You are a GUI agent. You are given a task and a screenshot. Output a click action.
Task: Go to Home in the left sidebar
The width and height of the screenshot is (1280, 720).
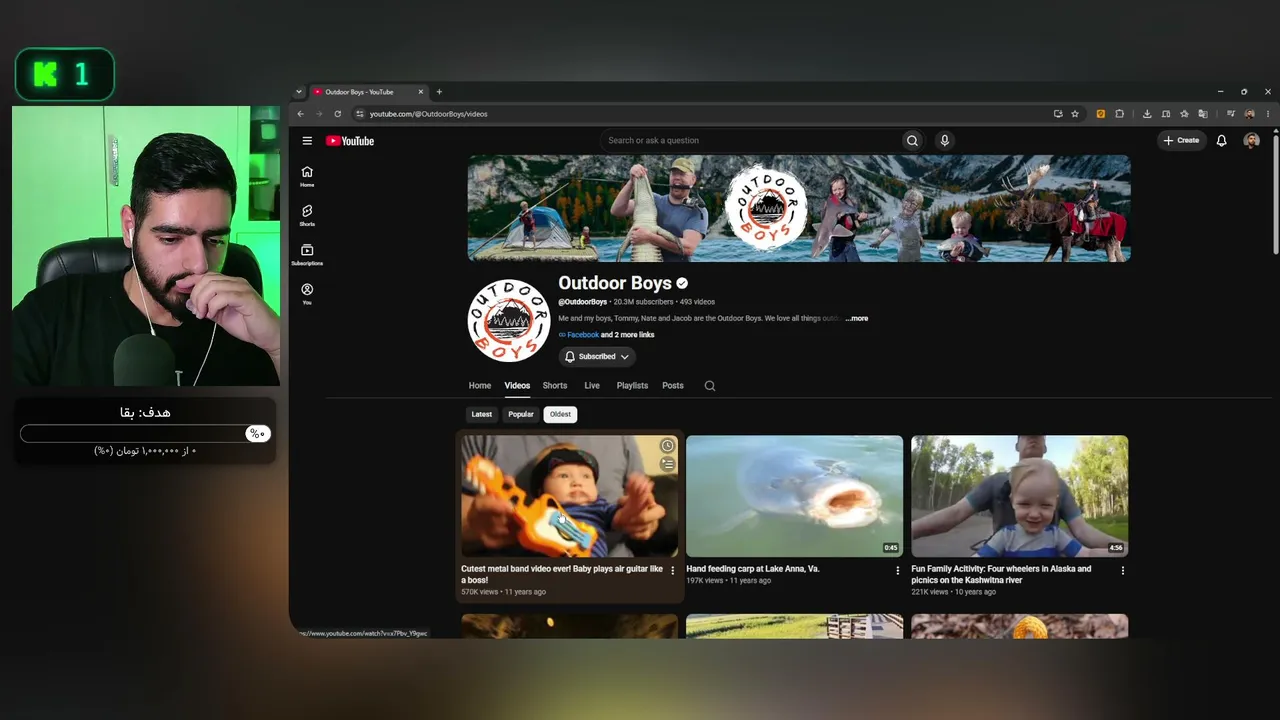(307, 176)
